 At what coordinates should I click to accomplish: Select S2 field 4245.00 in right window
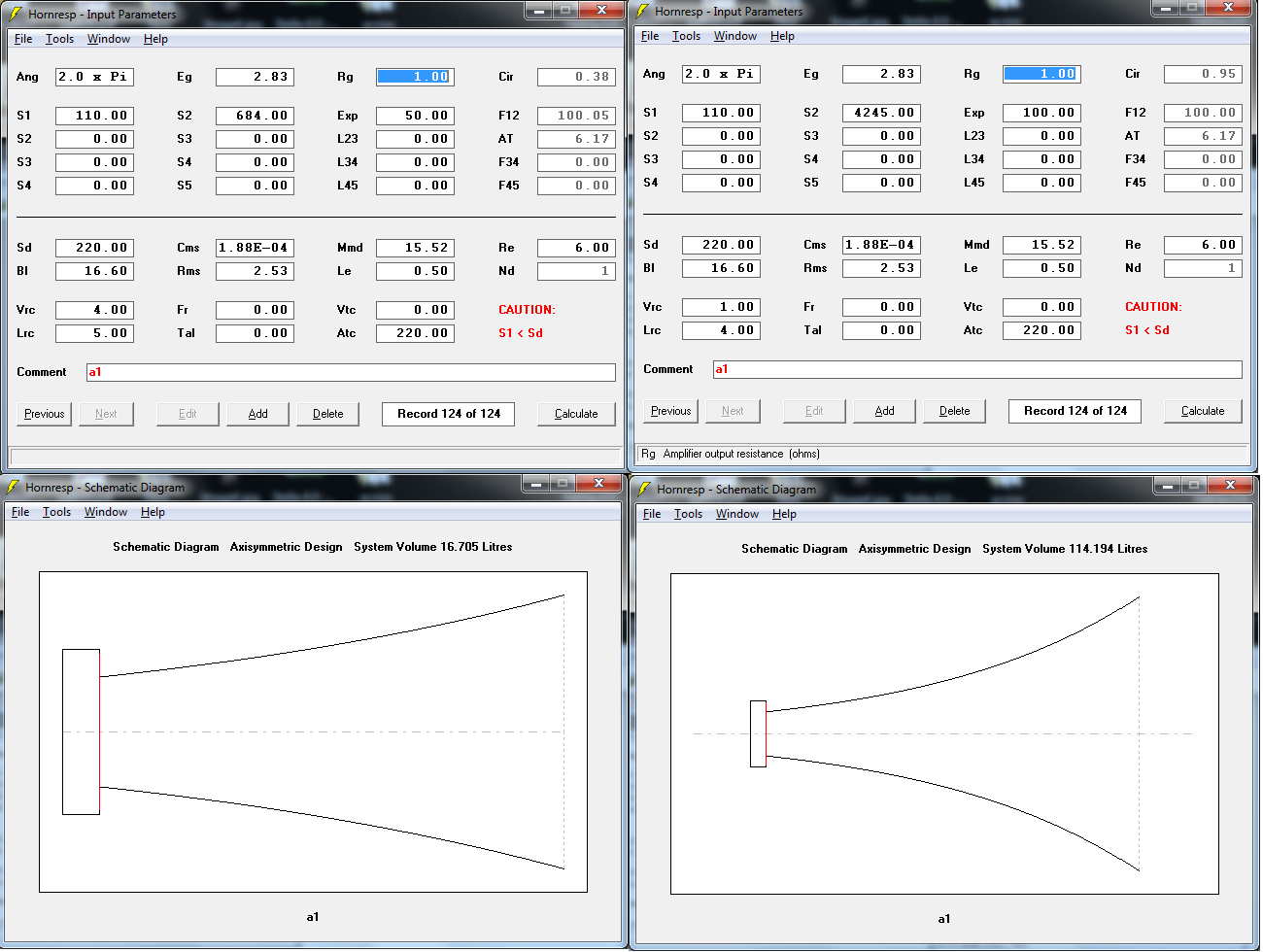tap(881, 113)
